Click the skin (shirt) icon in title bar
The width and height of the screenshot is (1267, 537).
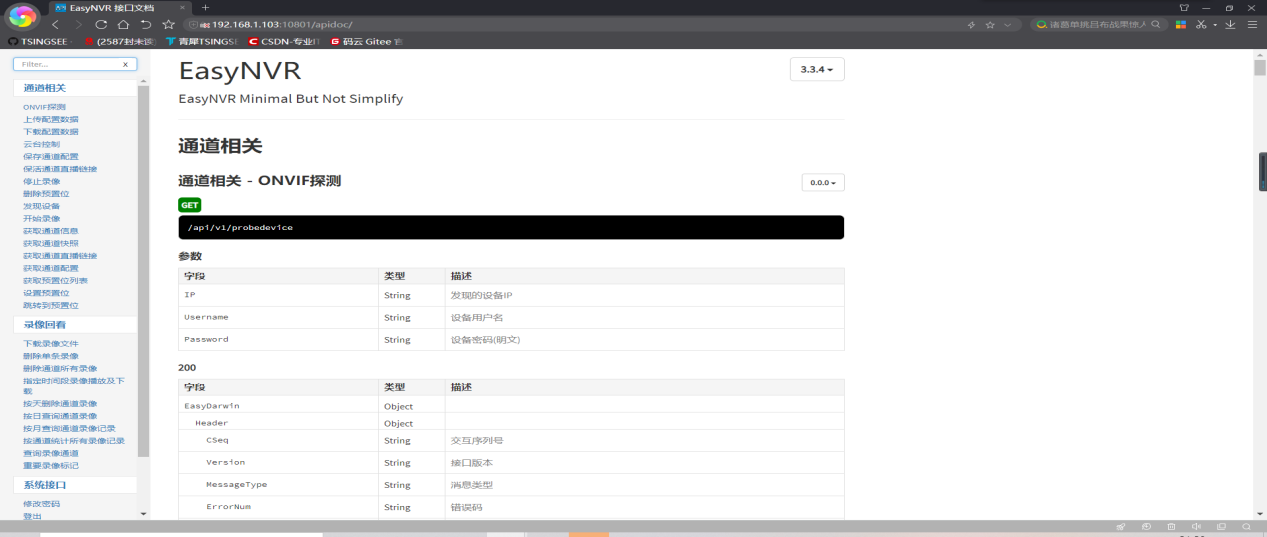pyautogui.click(x=1184, y=7)
